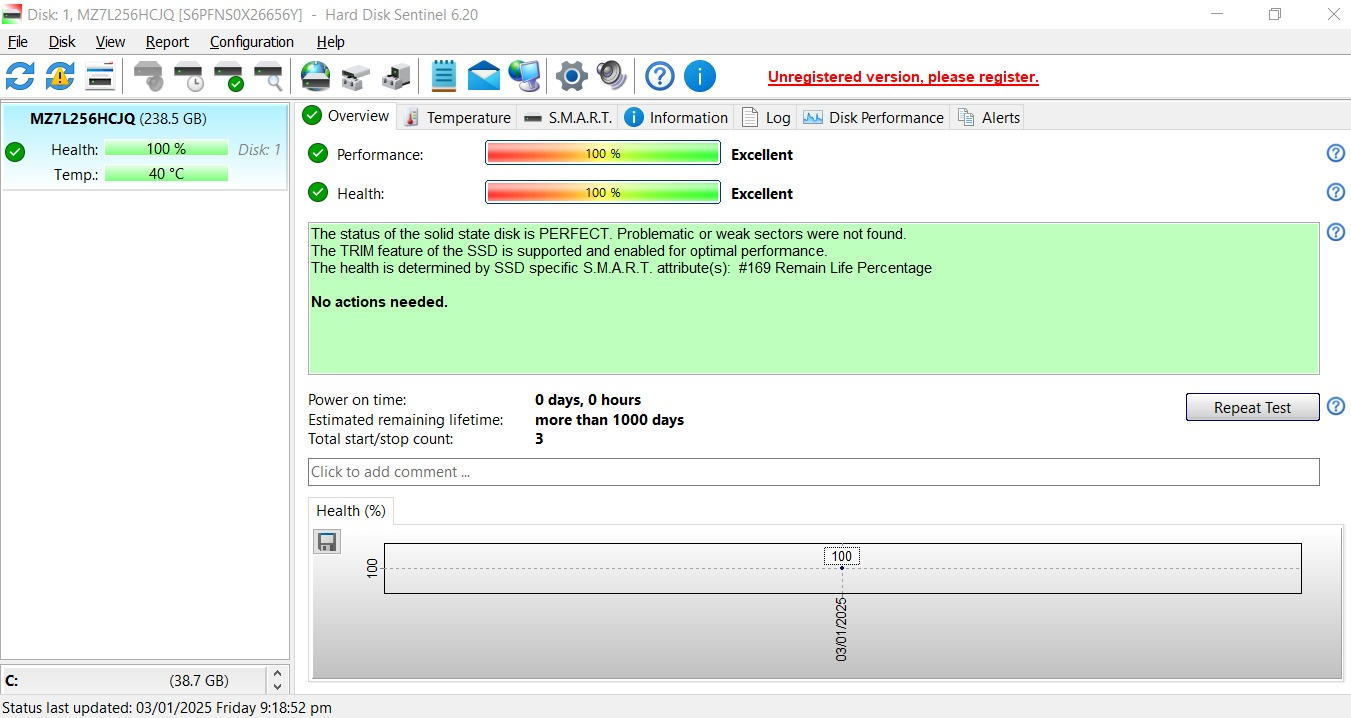
Task: Click the blue info circle toolbar icon
Action: [x=700, y=76]
